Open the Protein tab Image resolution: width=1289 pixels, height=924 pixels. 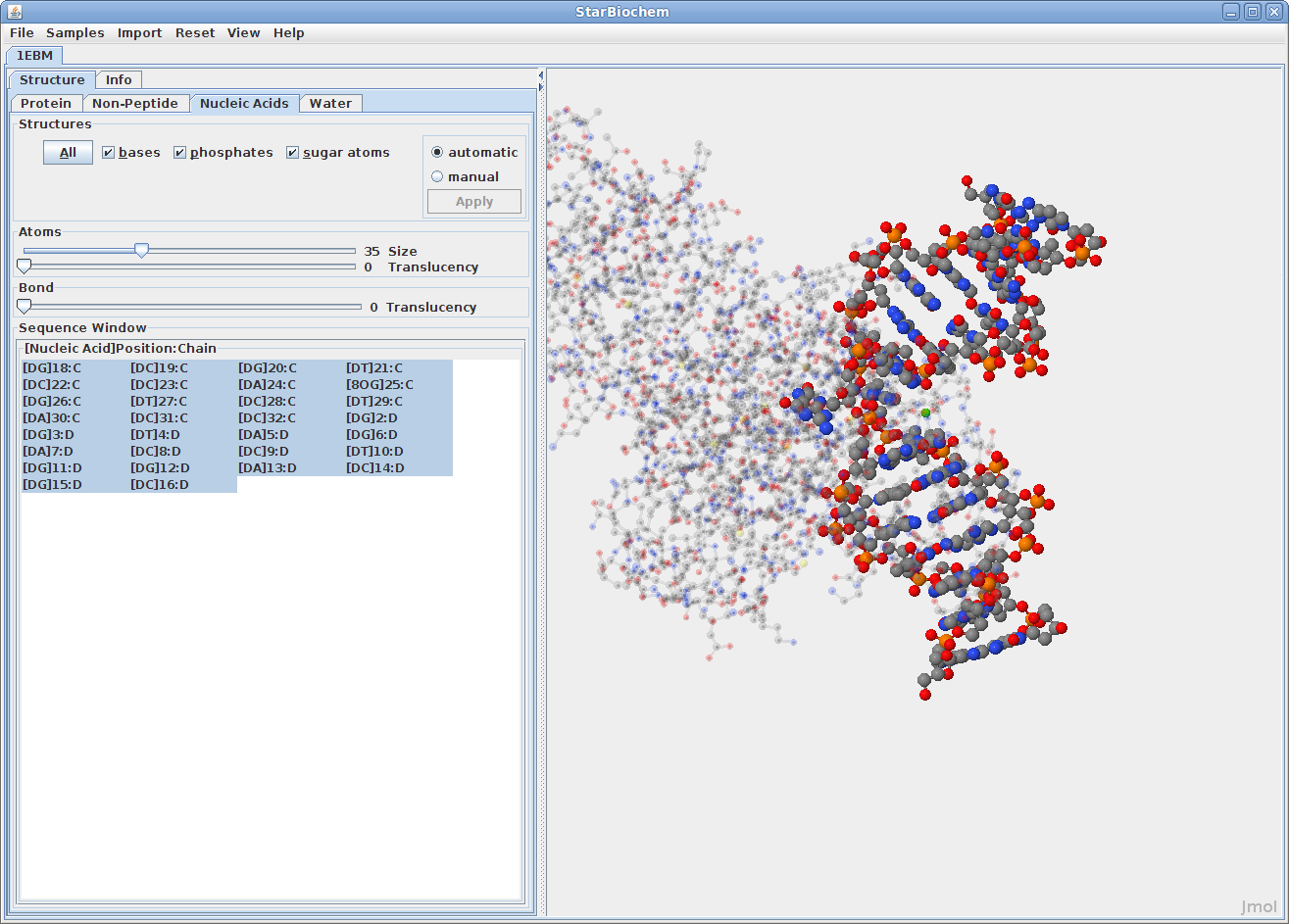pyautogui.click(x=46, y=103)
